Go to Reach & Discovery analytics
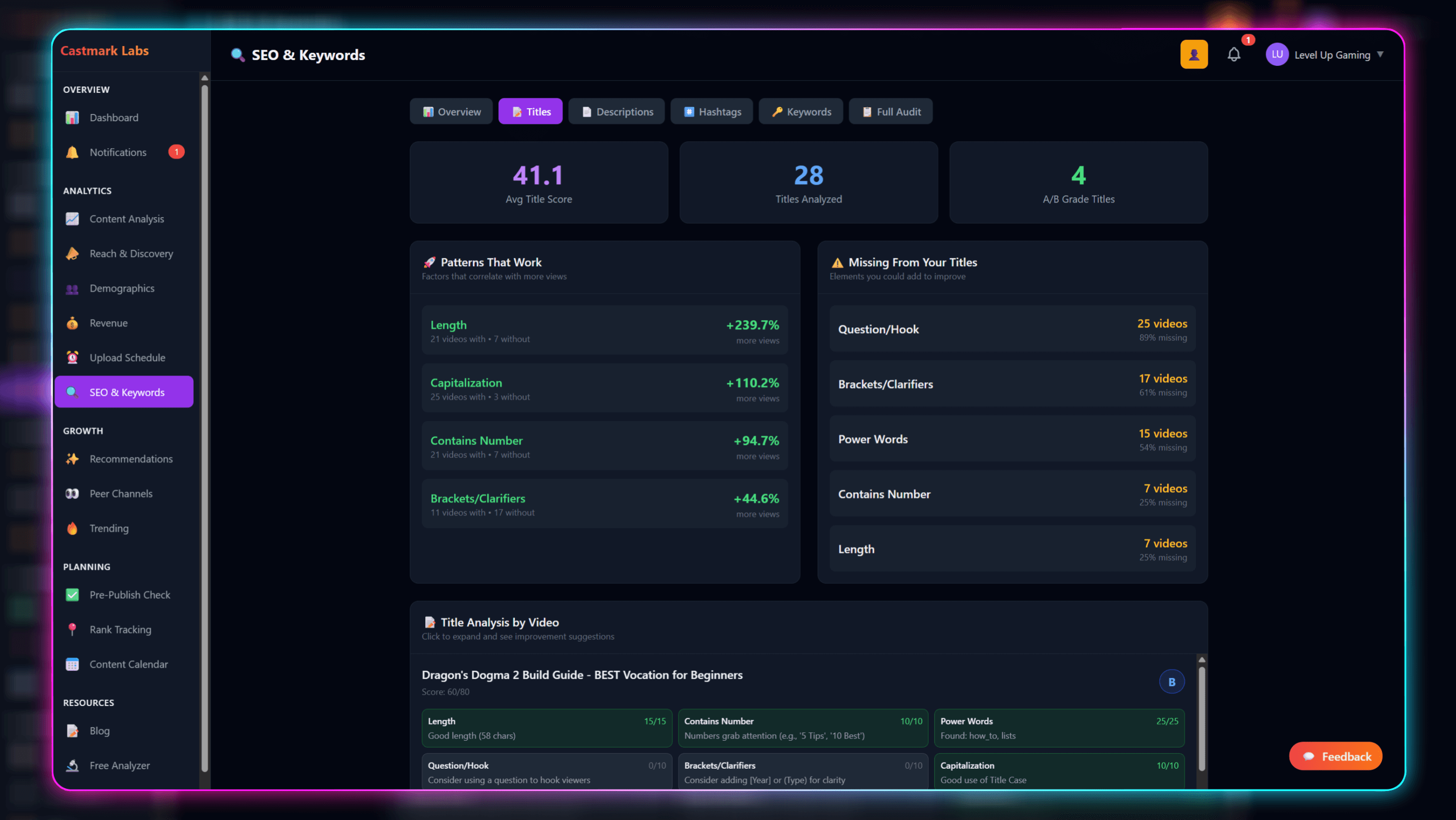Viewport: 1456px width, 820px height. click(131, 254)
